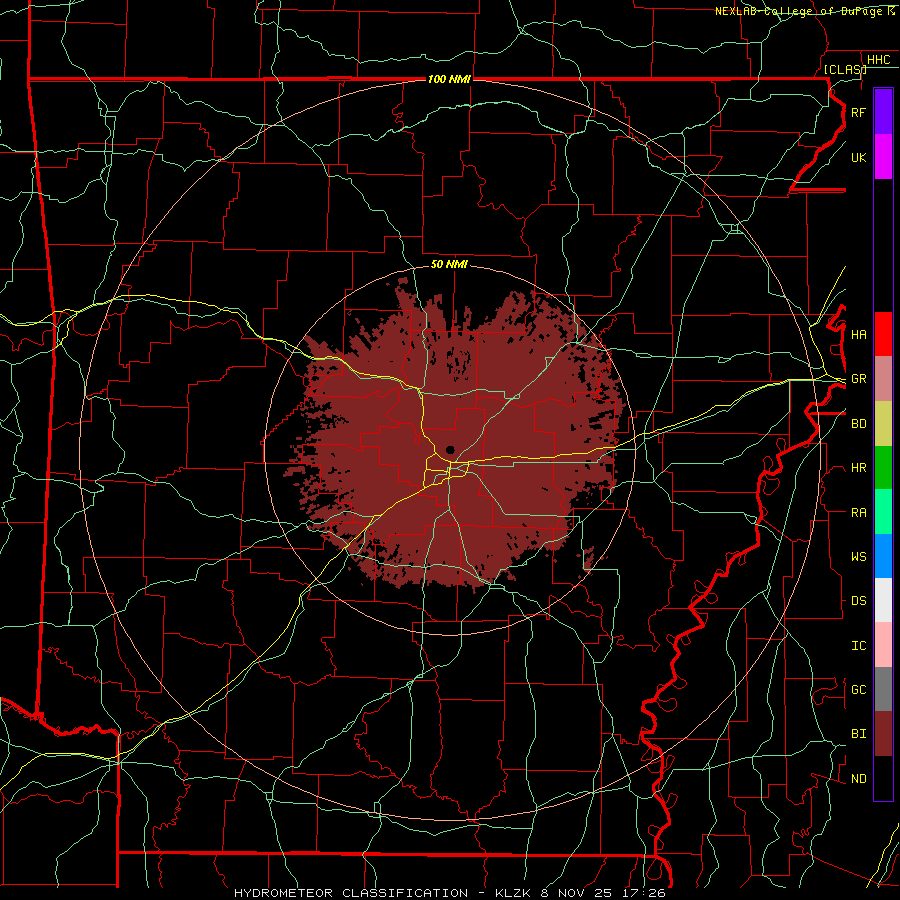Click the UK magenta legend swatch
The image size is (900, 900).
click(883, 157)
